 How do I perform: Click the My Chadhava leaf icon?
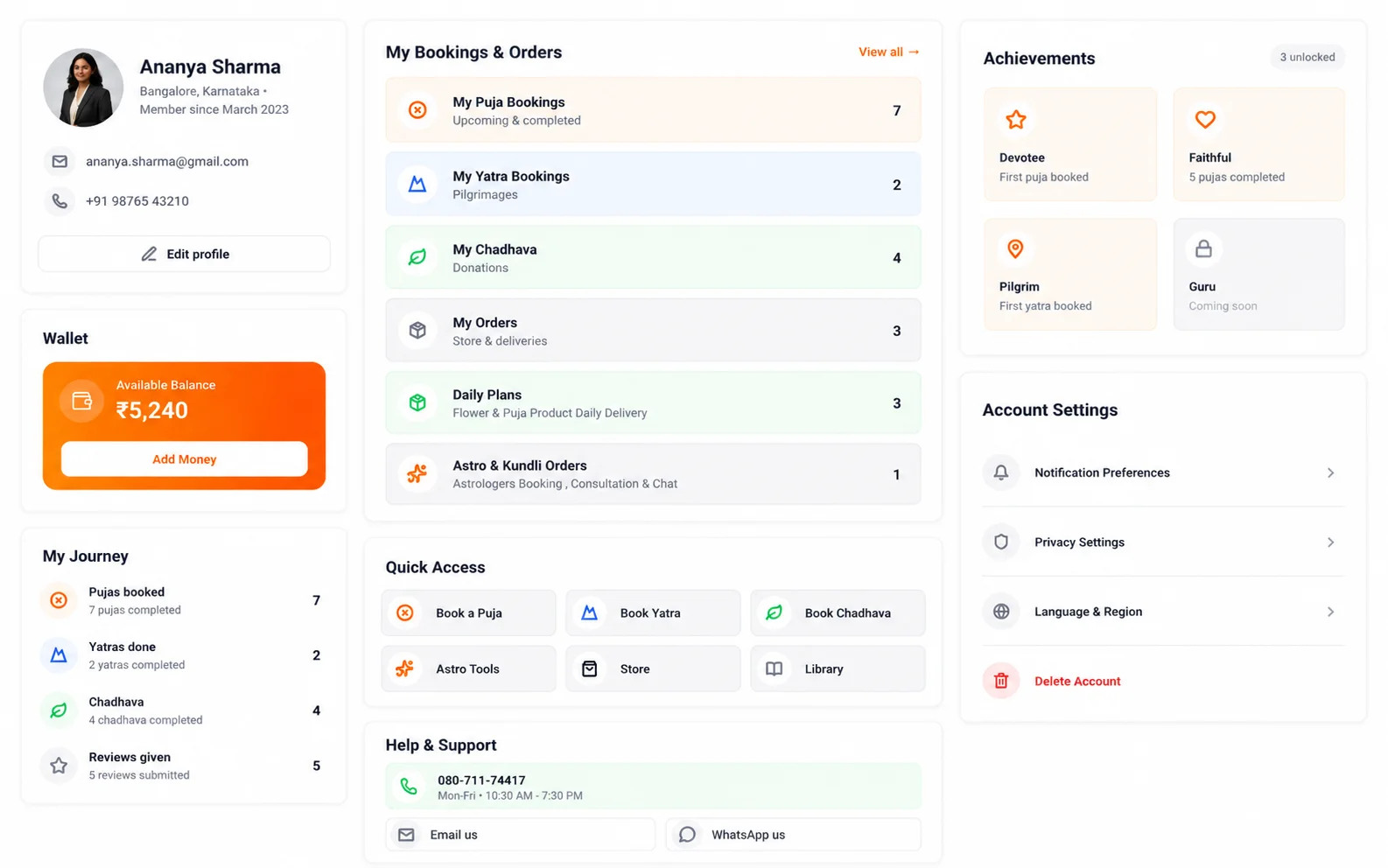coord(417,257)
